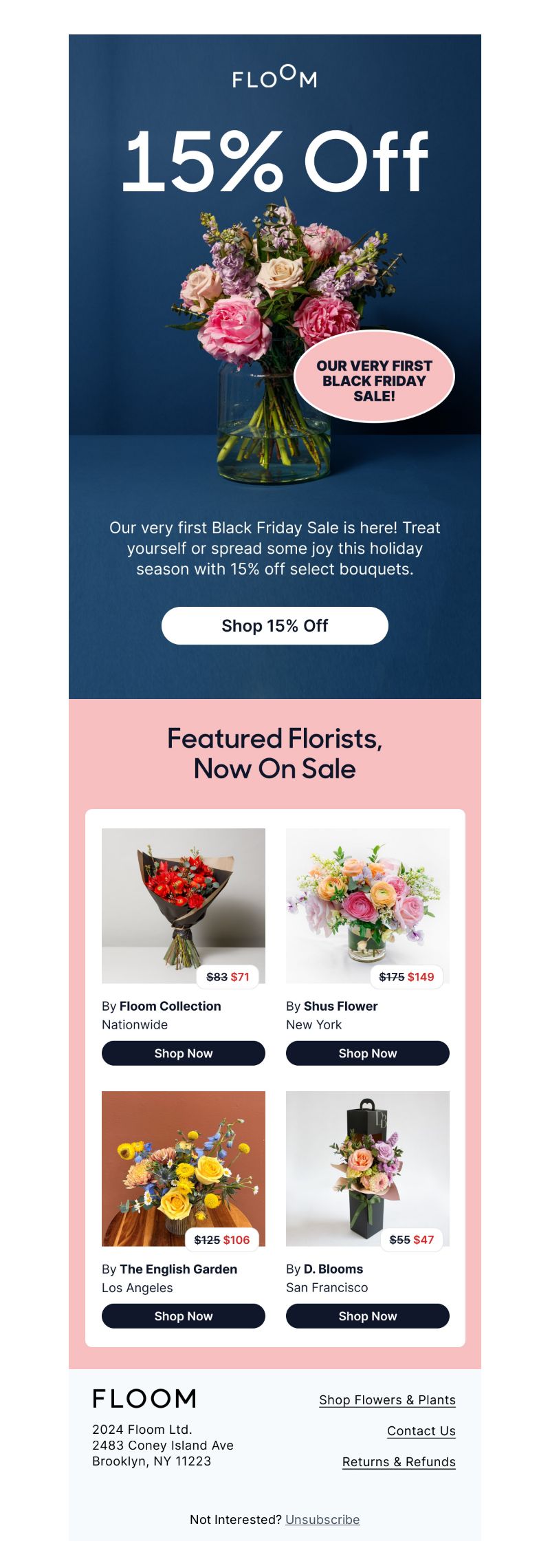This screenshot has width=550, height=1568.
Task: Open the Returns & Refunds link
Action: [x=399, y=1462]
